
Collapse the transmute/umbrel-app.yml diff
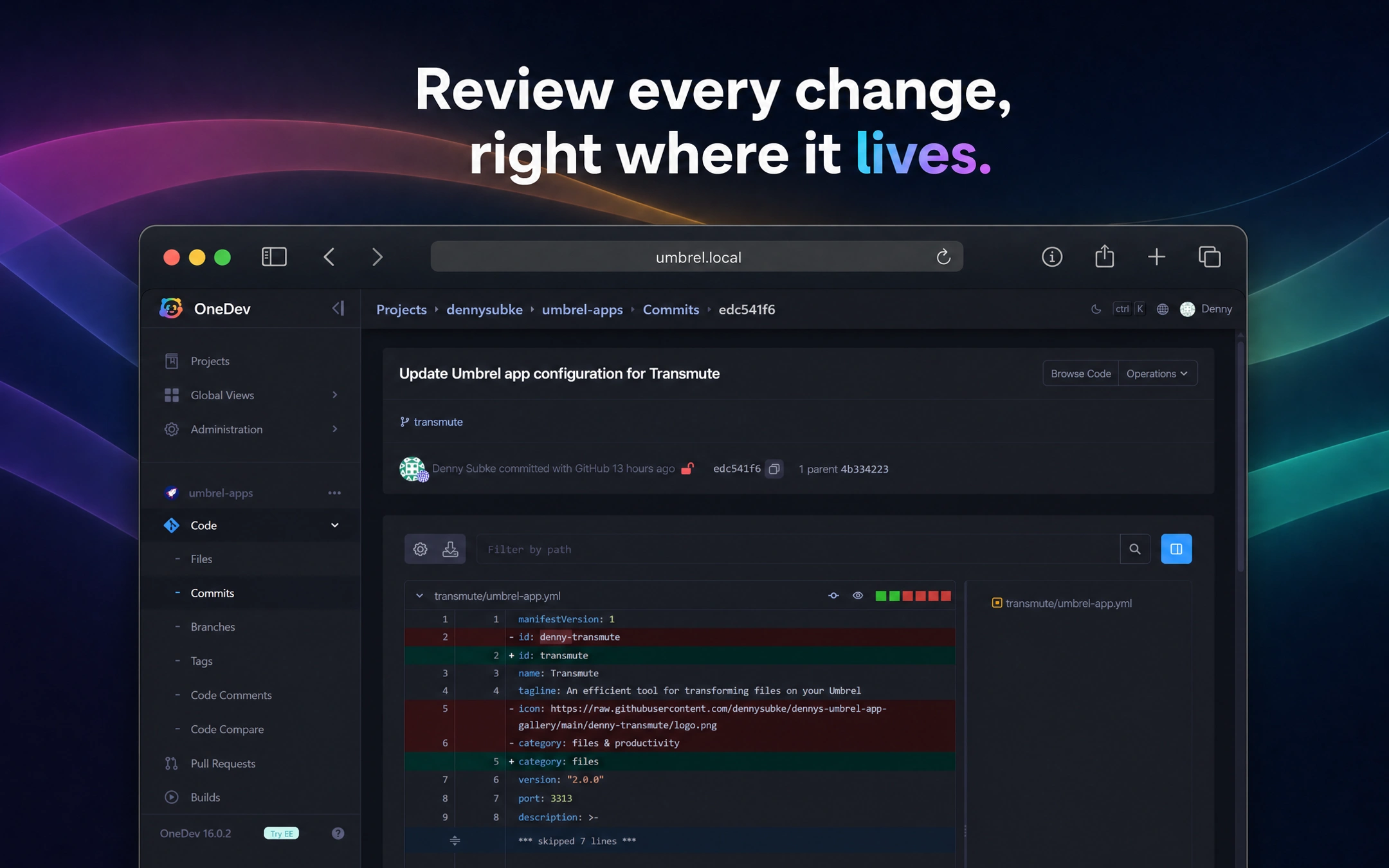coord(419,596)
